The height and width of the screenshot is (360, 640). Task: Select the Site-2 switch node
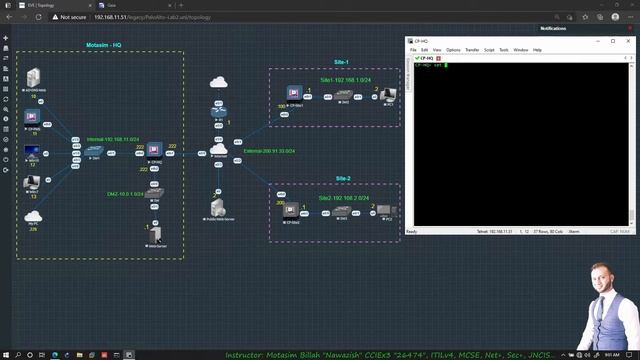(342, 211)
